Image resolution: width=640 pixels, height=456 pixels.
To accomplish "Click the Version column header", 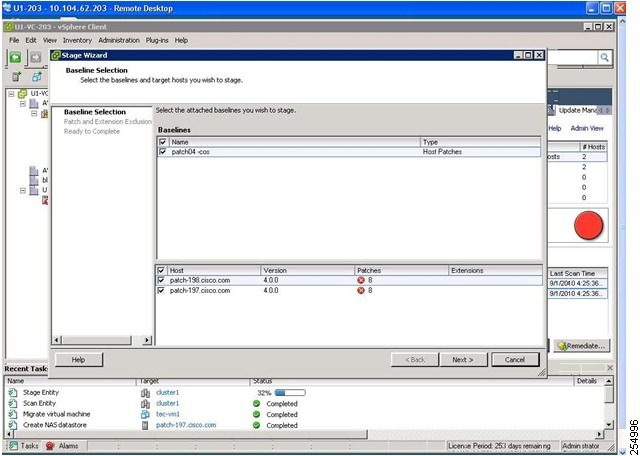I will click(307, 270).
